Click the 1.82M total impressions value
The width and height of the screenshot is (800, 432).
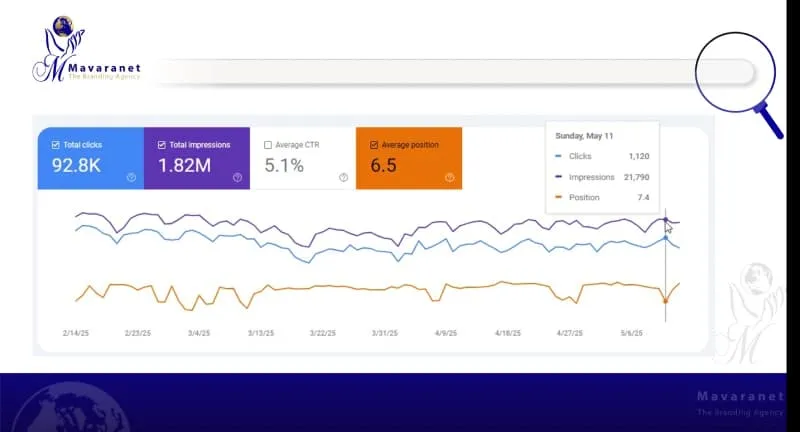click(x=184, y=166)
